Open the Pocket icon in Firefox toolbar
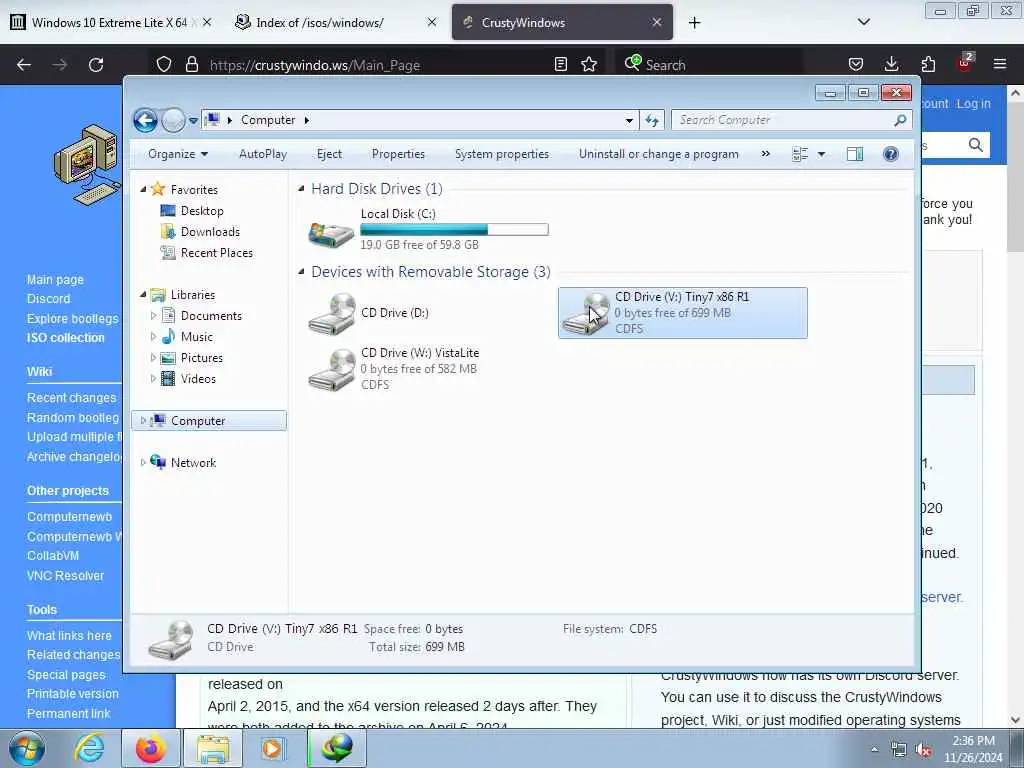1024x768 pixels. (x=856, y=64)
